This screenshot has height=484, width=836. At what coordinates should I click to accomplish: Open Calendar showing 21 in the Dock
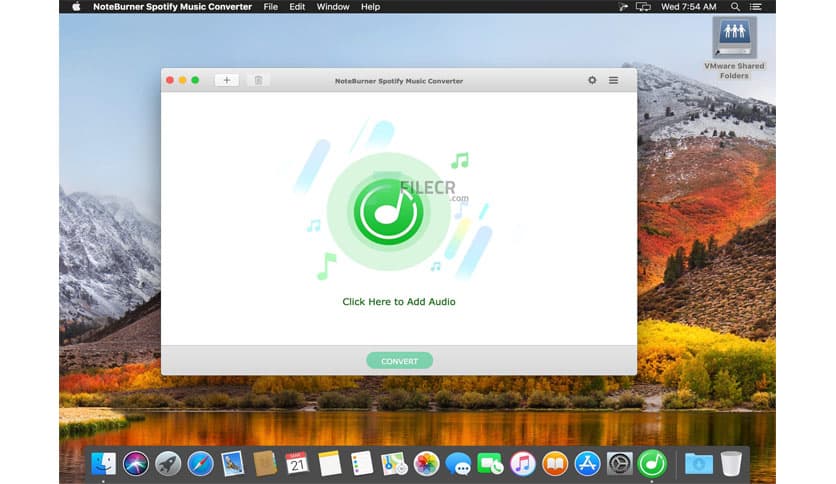(x=297, y=464)
